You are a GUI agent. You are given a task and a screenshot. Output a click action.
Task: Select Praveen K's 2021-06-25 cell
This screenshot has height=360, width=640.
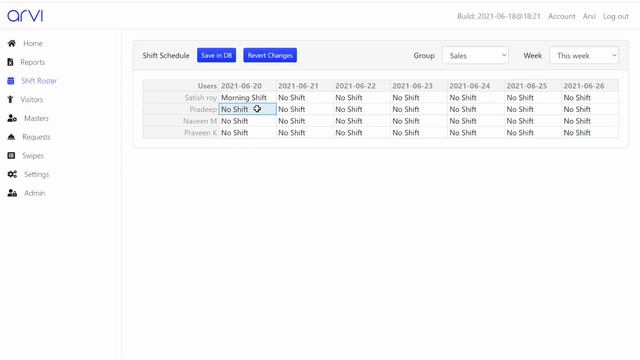533,133
